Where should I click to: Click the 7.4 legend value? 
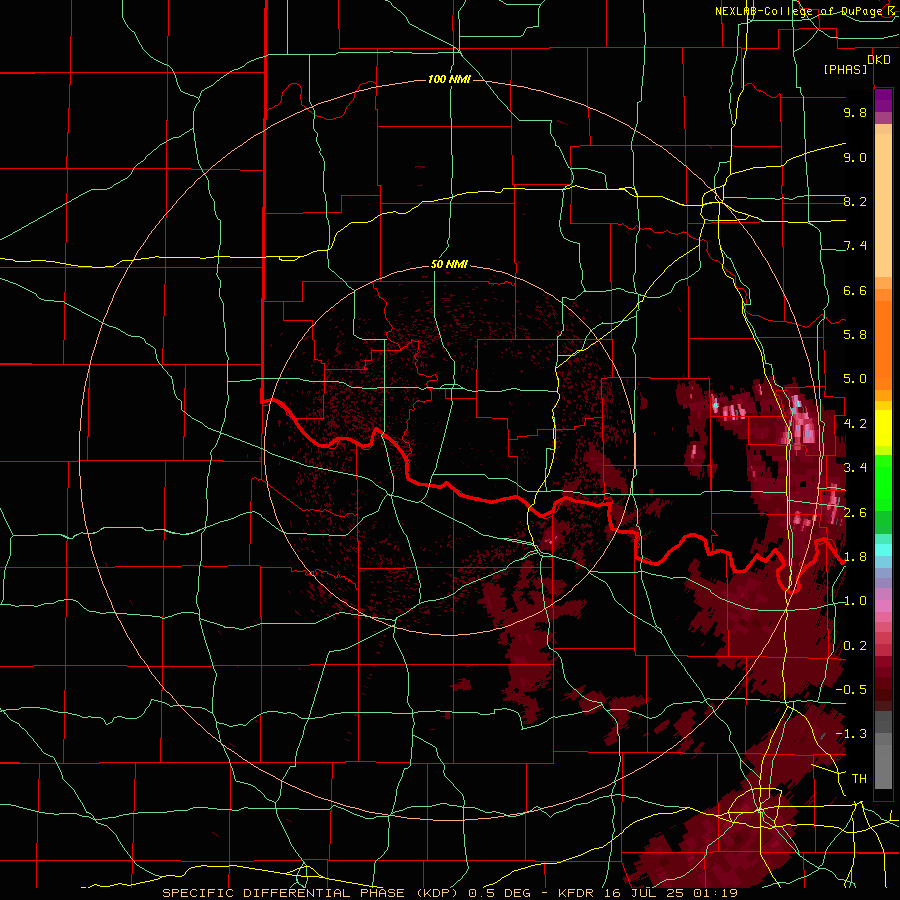[x=855, y=246]
